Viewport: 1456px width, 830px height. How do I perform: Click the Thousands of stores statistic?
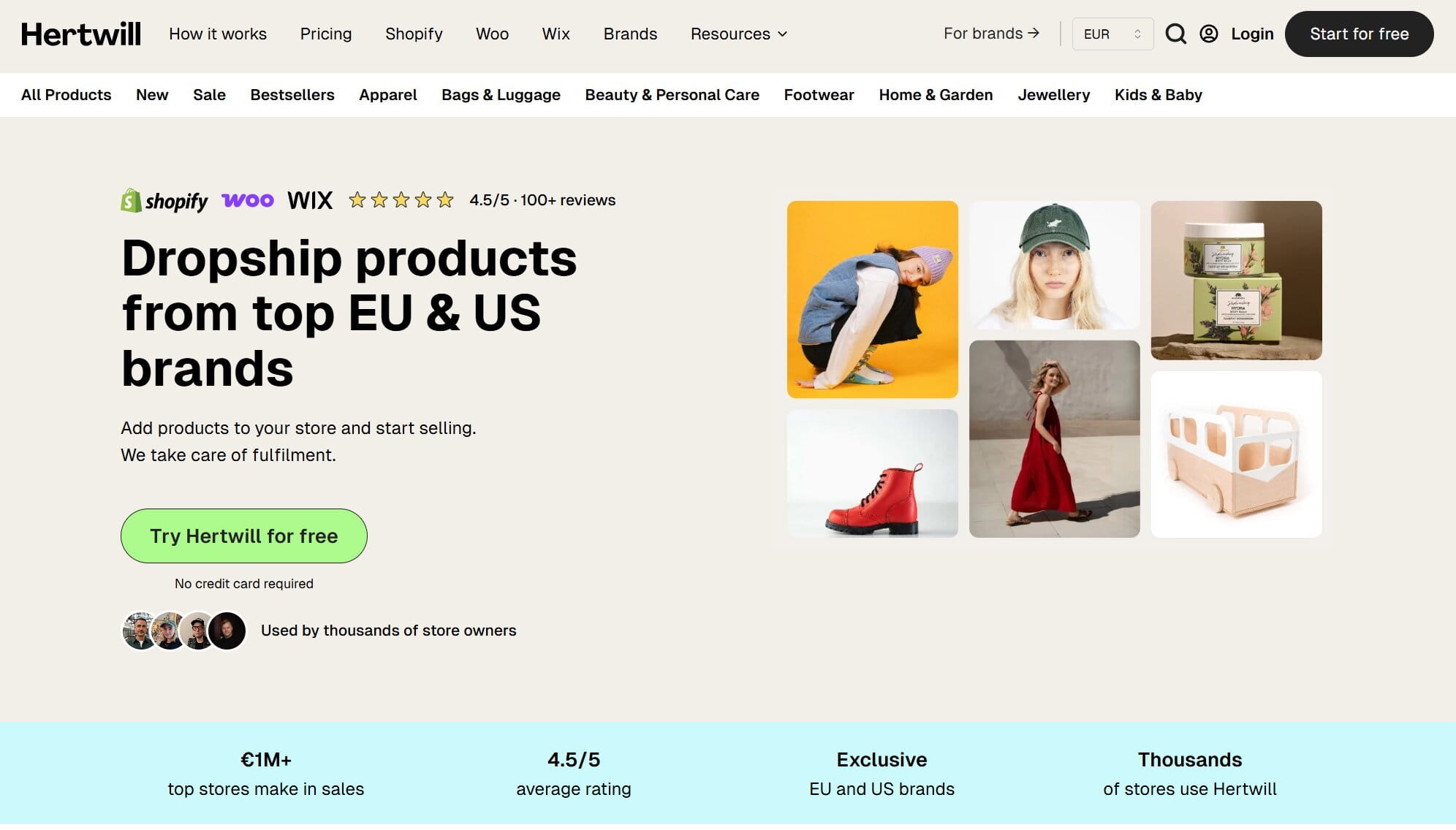point(1190,774)
